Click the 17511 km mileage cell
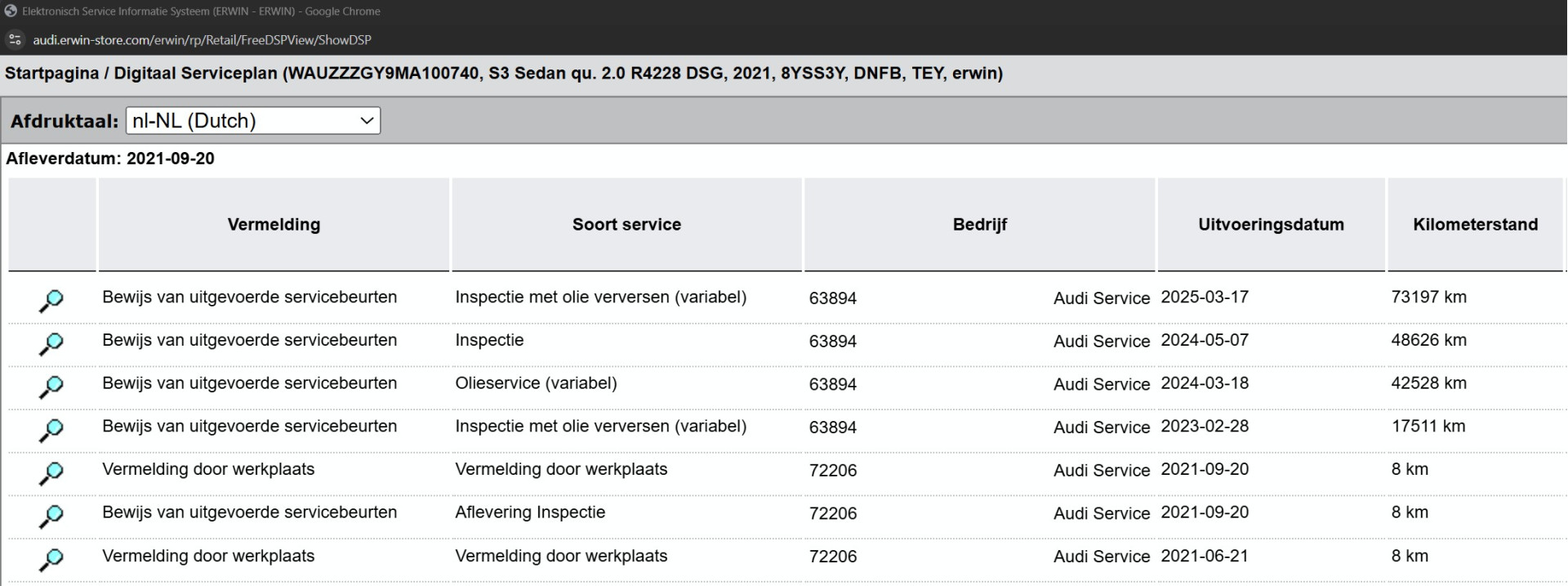 (x=1428, y=427)
